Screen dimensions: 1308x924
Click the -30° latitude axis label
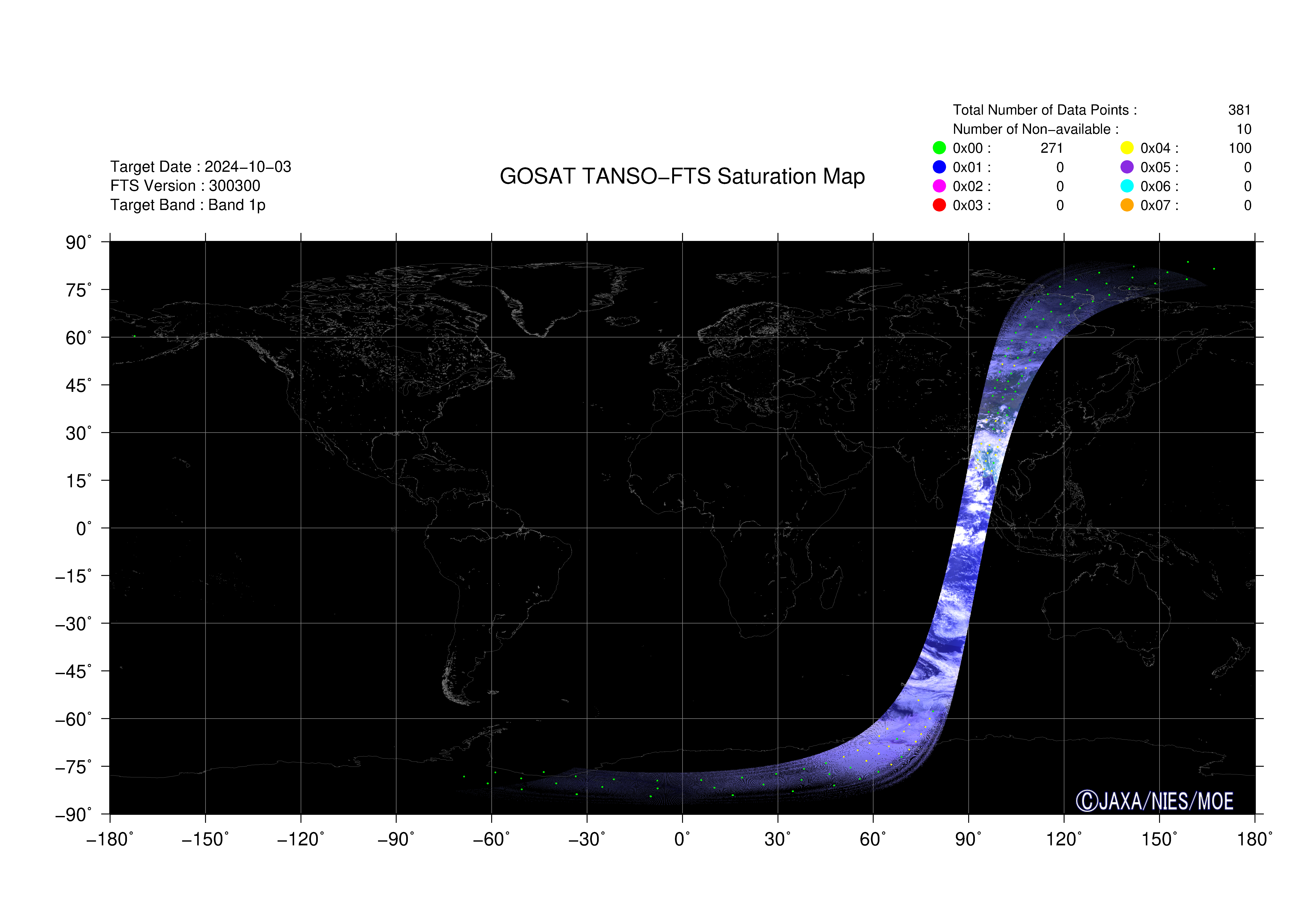coord(73,624)
